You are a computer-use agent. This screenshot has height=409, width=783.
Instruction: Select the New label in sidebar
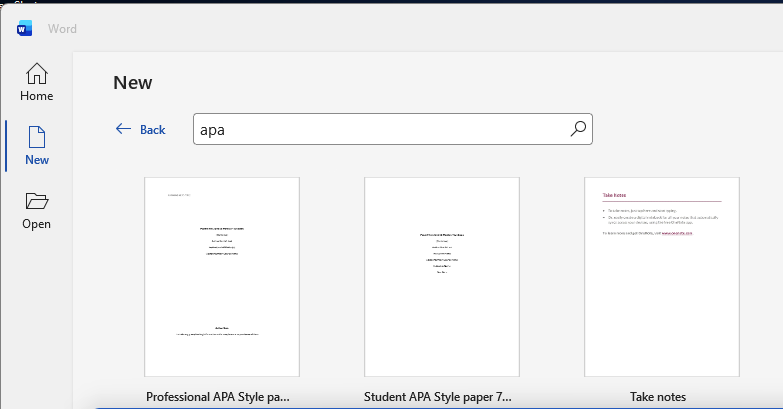click(x=37, y=160)
